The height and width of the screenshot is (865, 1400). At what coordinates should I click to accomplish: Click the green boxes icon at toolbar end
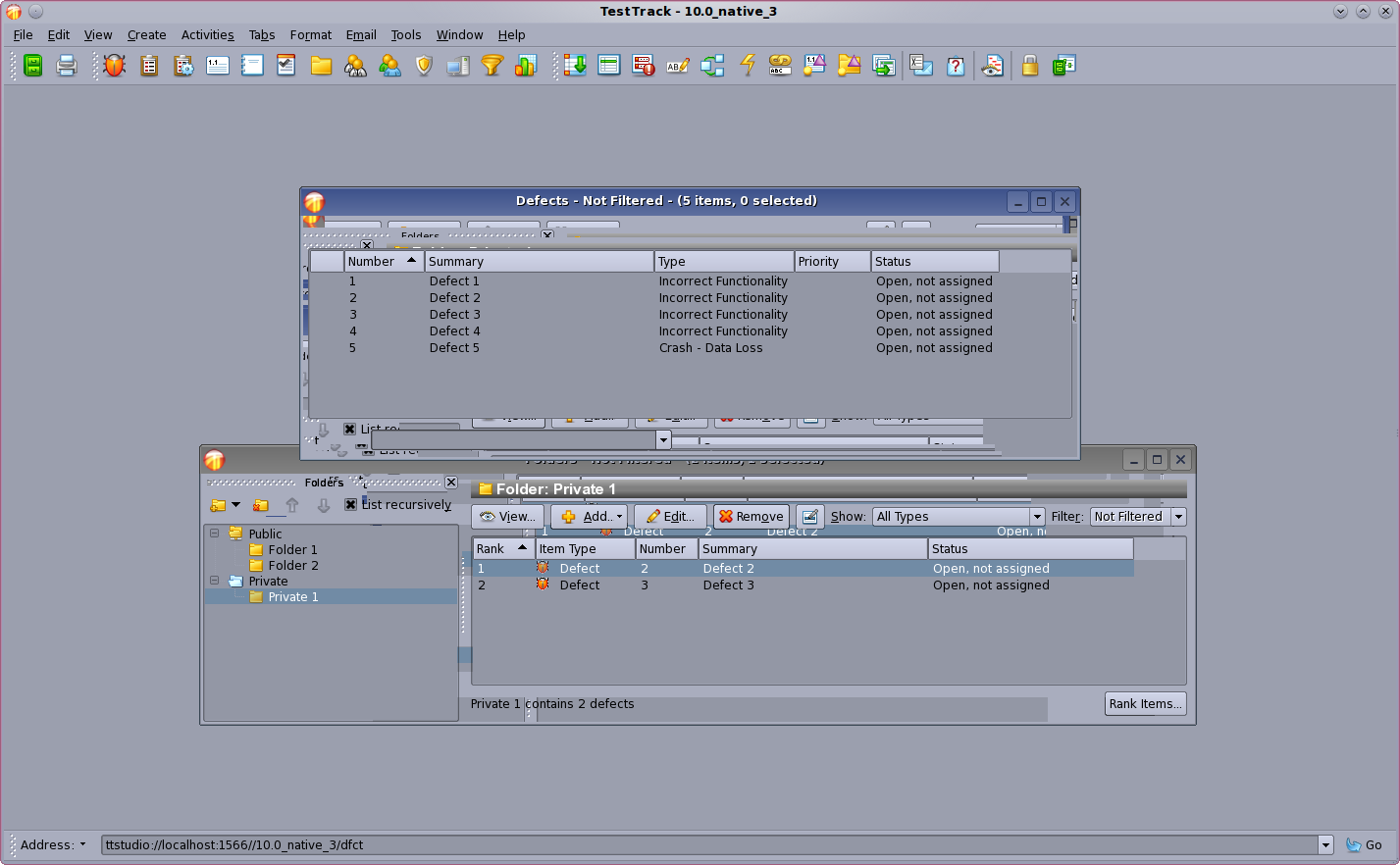pos(1064,66)
